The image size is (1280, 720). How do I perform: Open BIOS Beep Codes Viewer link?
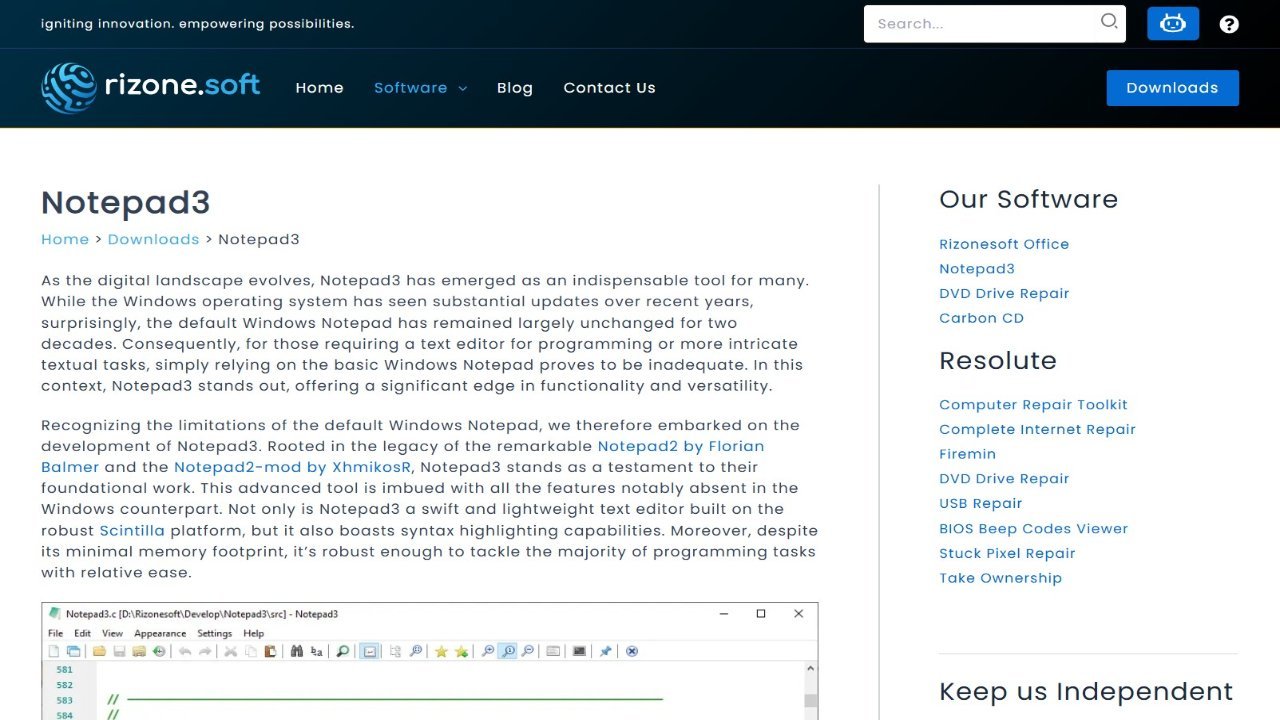click(x=1033, y=529)
